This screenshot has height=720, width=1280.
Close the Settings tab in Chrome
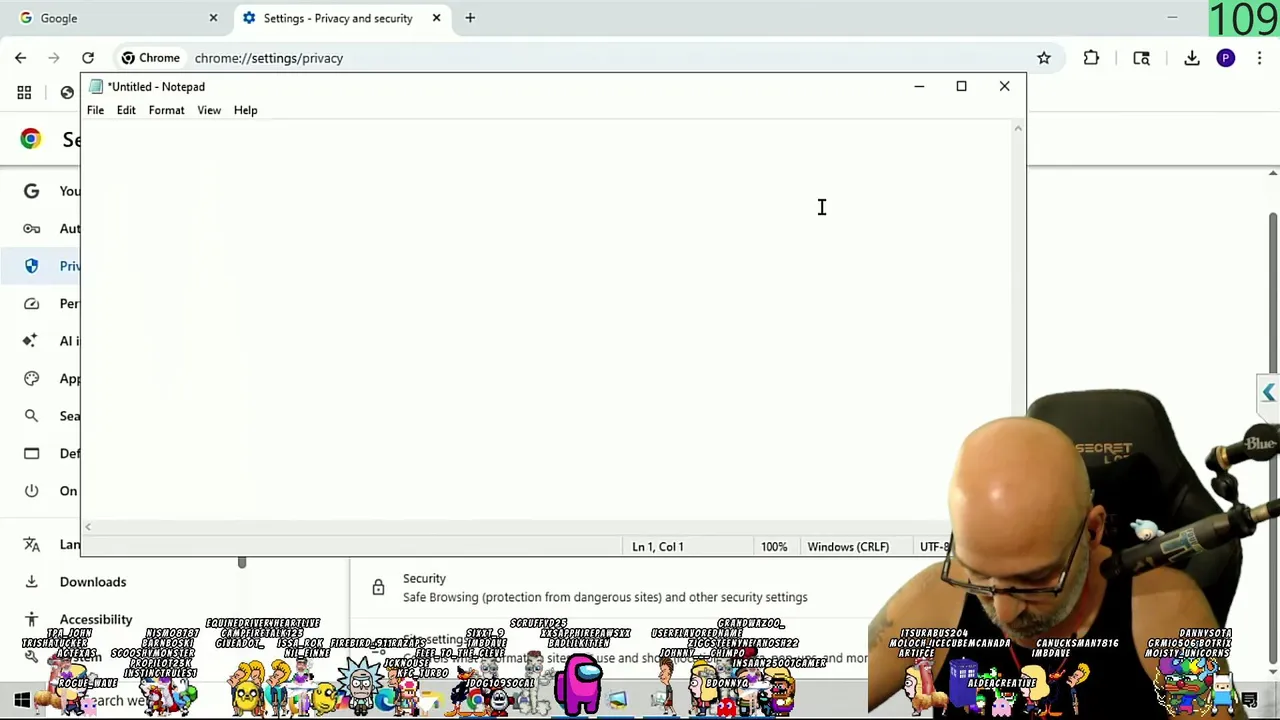coord(436,18)
